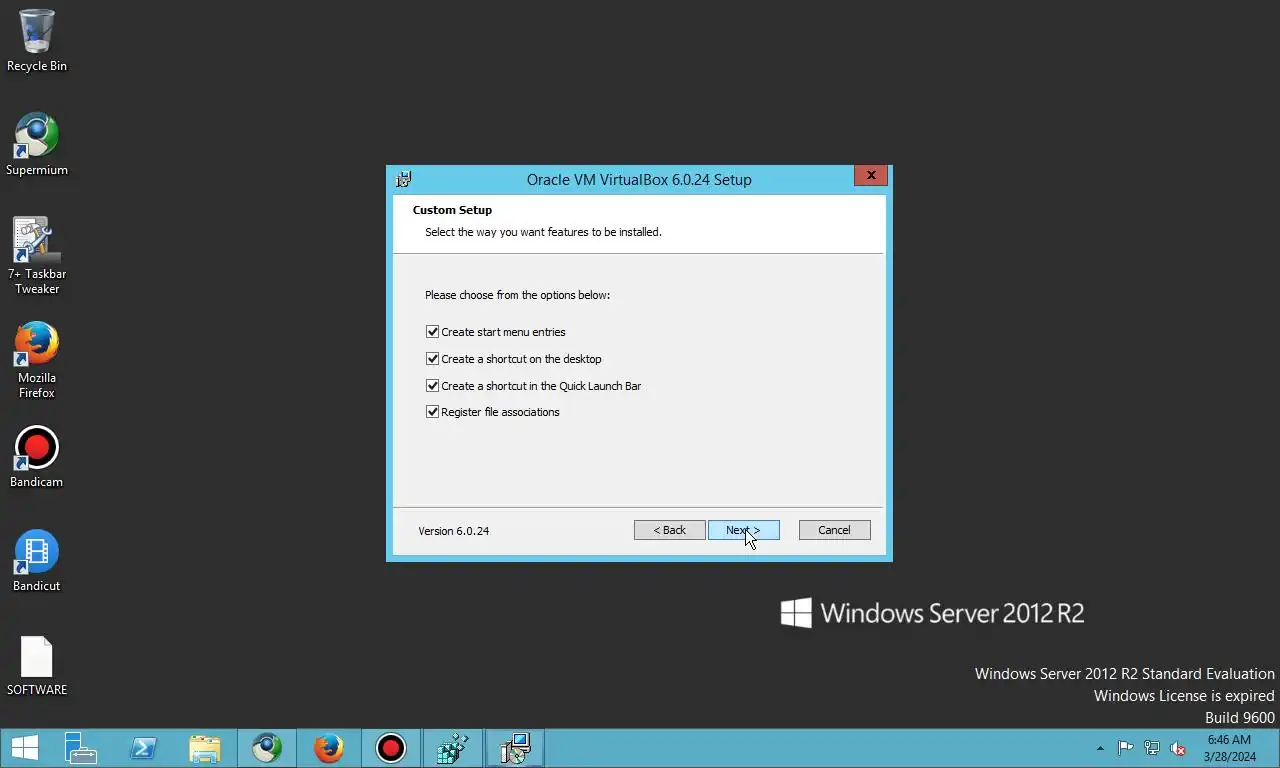Select the 7+ Taskbar Tweaker desktop icon
The image size is (1280, 768).
pyautogui.click(x=37, y=256)
